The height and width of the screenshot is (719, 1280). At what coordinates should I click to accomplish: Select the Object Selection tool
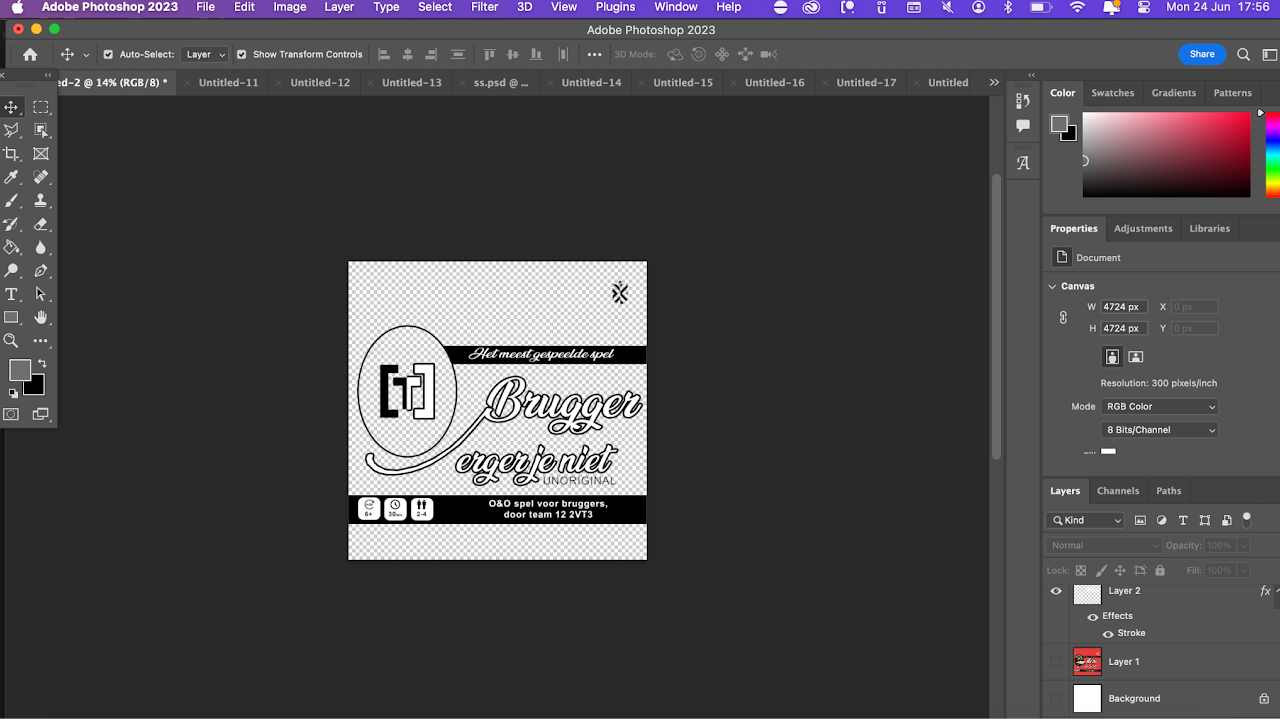coord(41,130)
